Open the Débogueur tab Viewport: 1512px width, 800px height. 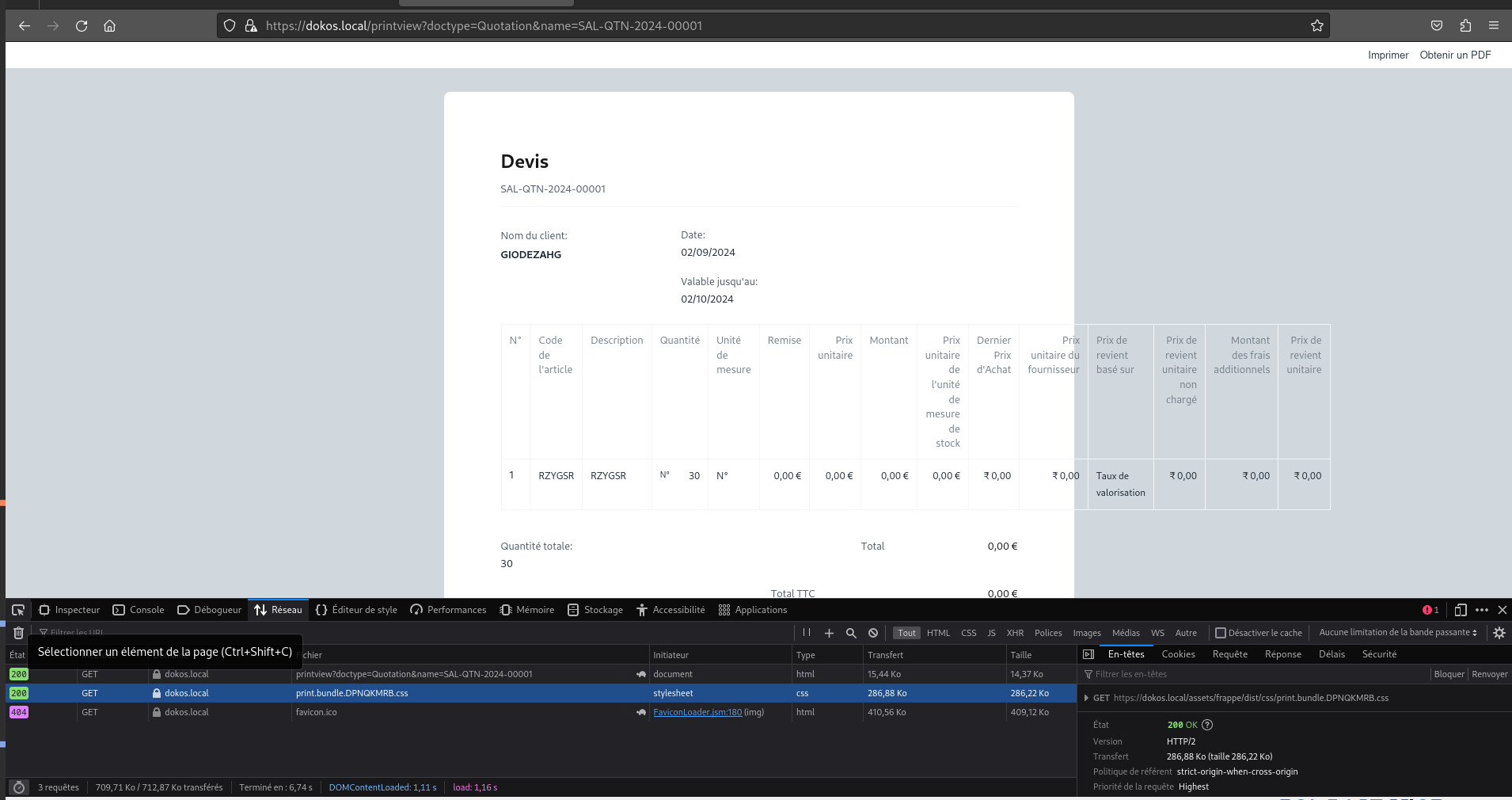[210, 610]
